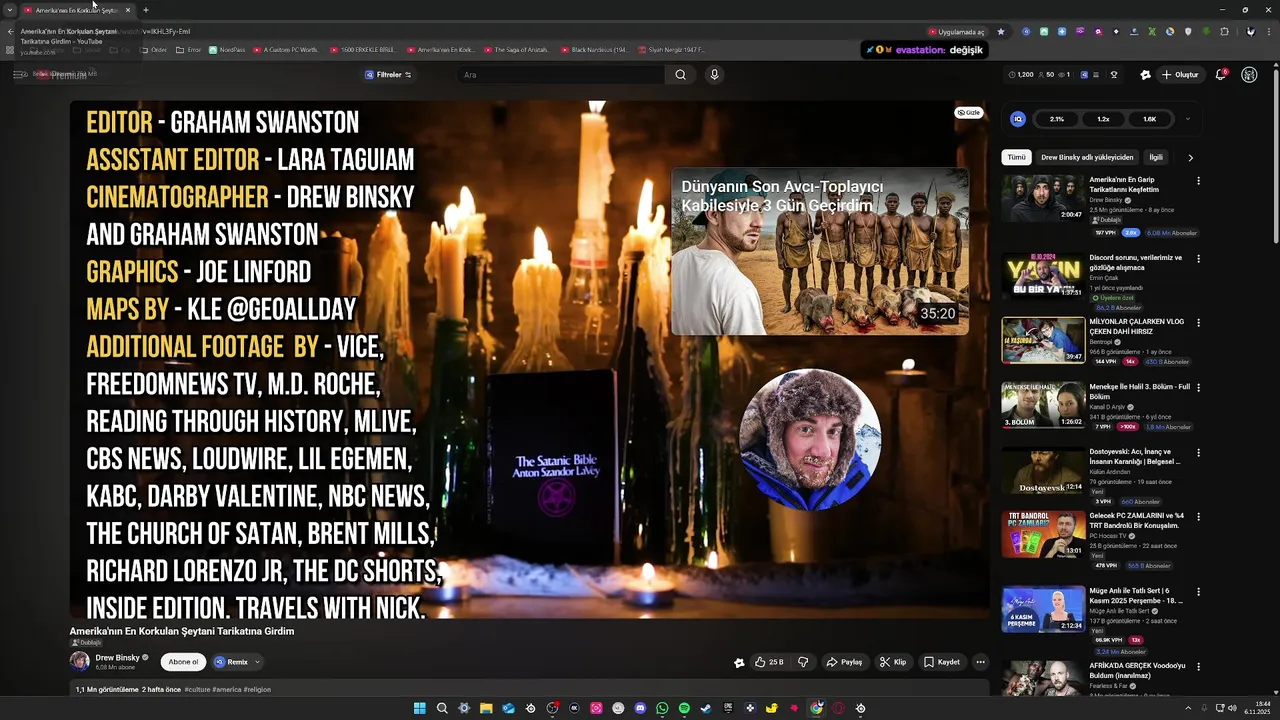
Task: Open Amerika'nın En Garip Tarikatlarını thumbnail
Action: [x=1043, y=198]
